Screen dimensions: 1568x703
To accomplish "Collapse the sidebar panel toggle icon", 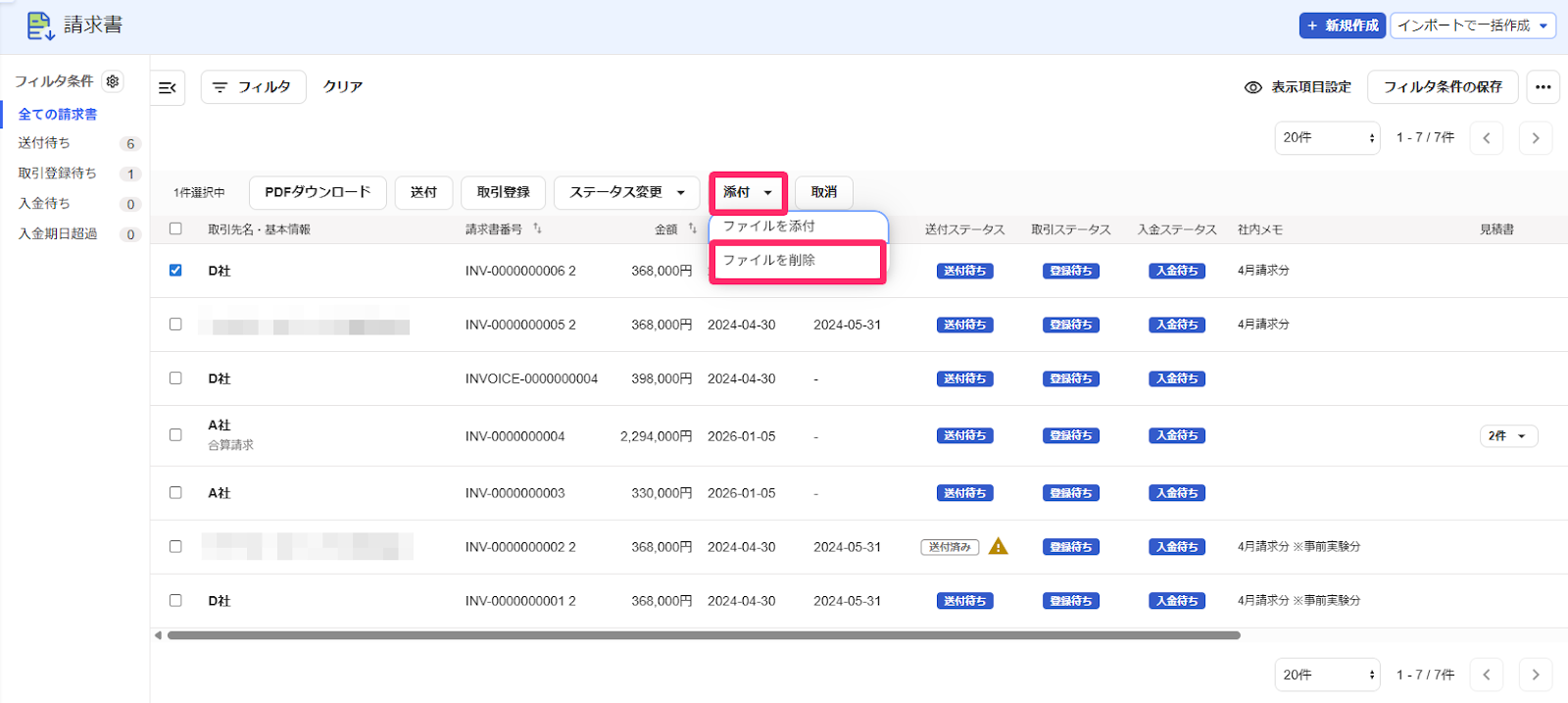I will pos(168,87).
